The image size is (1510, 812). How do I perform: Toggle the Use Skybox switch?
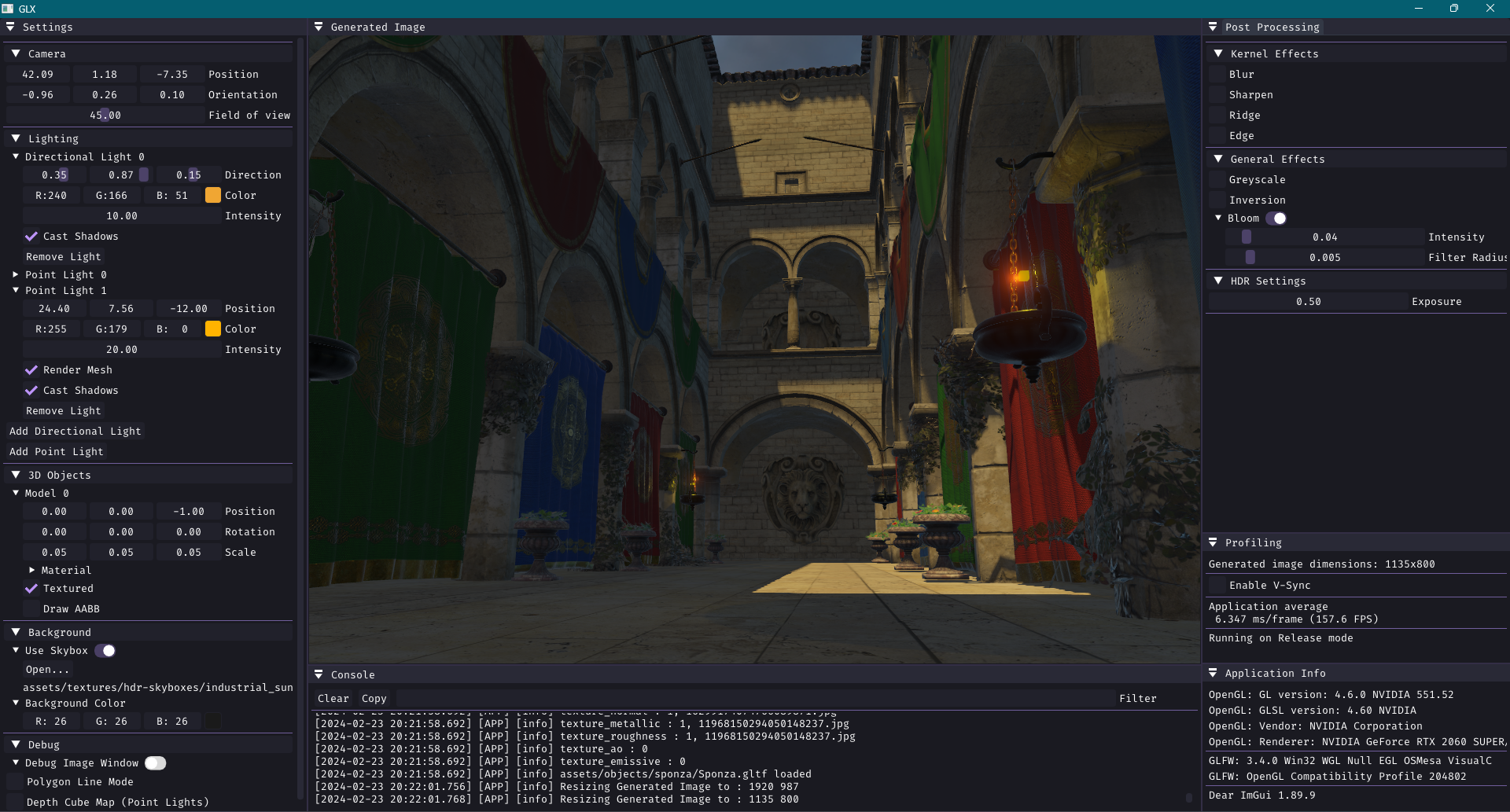coord(105,651)
